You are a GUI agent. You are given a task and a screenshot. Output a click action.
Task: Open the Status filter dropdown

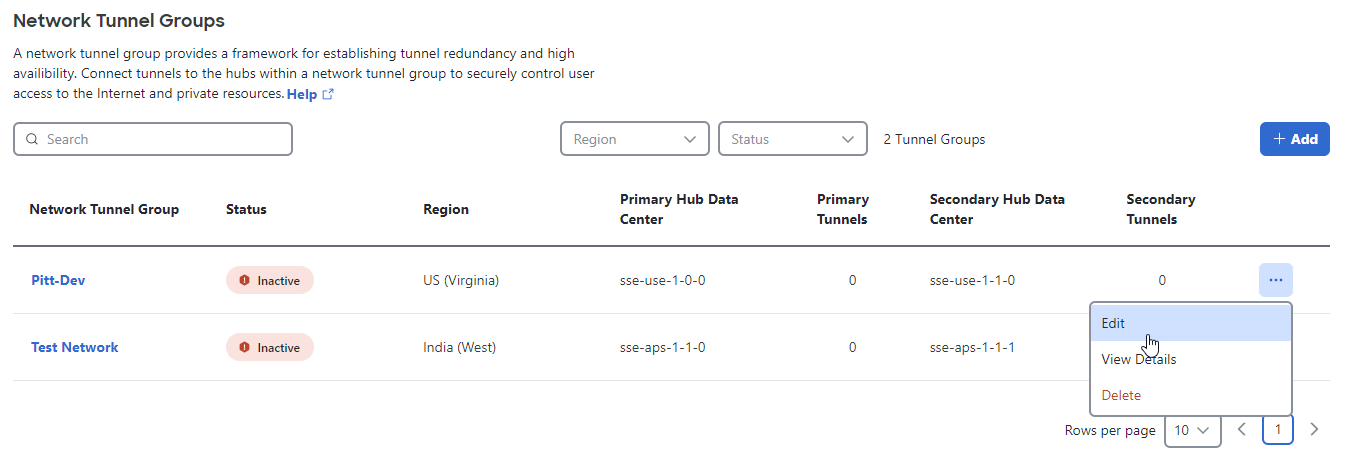(x=793, y=139)
